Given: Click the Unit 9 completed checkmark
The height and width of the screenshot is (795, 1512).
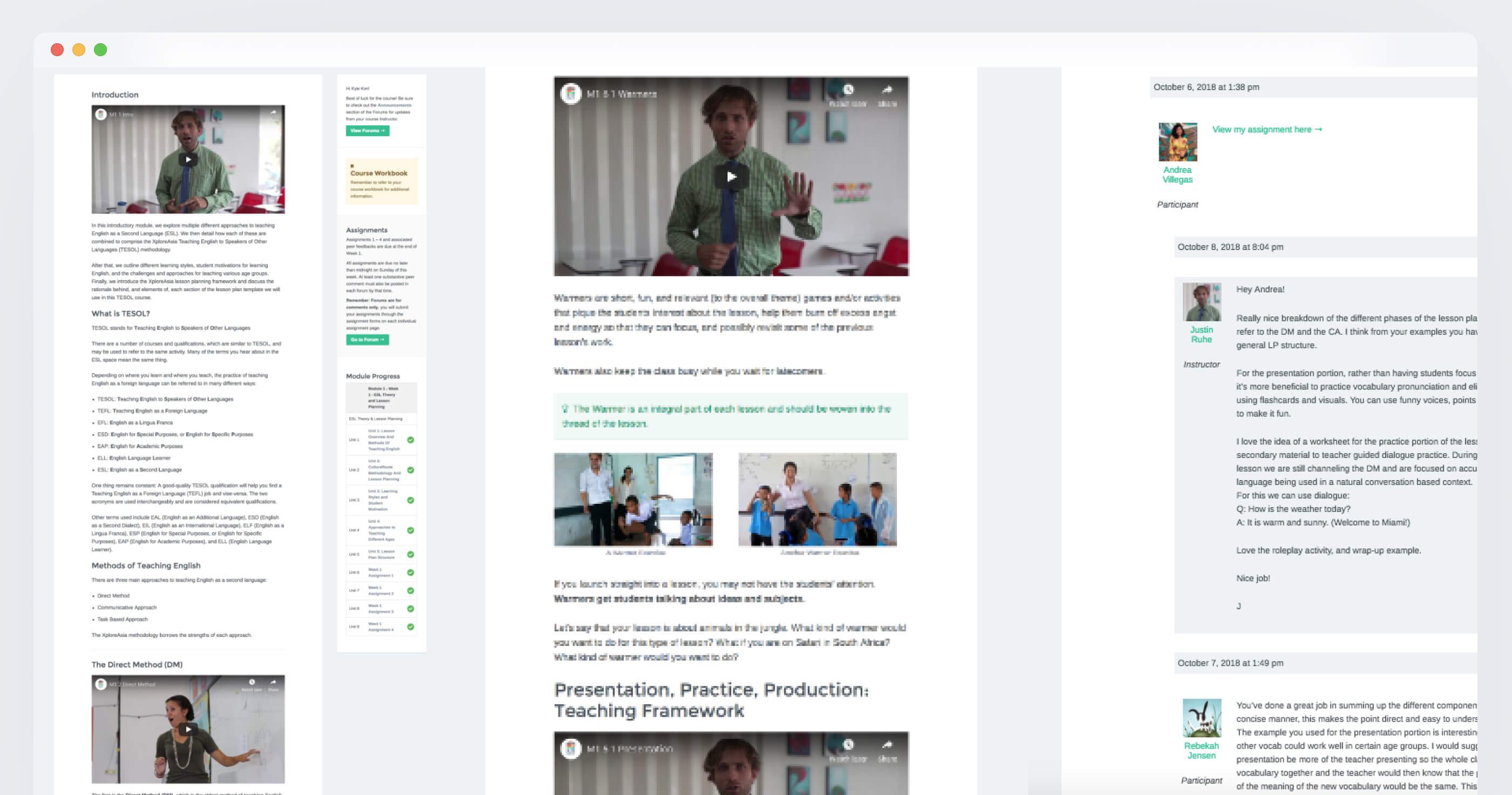Looking at the screenshot, I should tap(411, 626).
